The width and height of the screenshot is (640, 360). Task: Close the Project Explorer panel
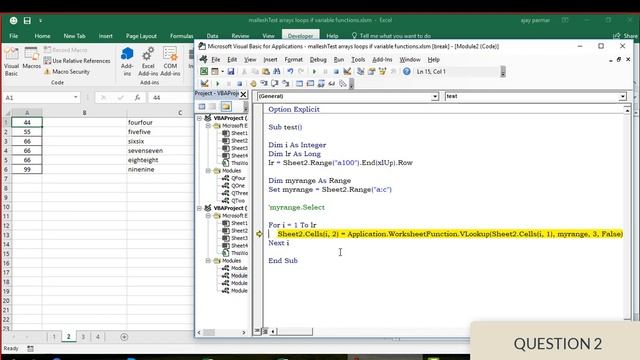pos(243,94)
